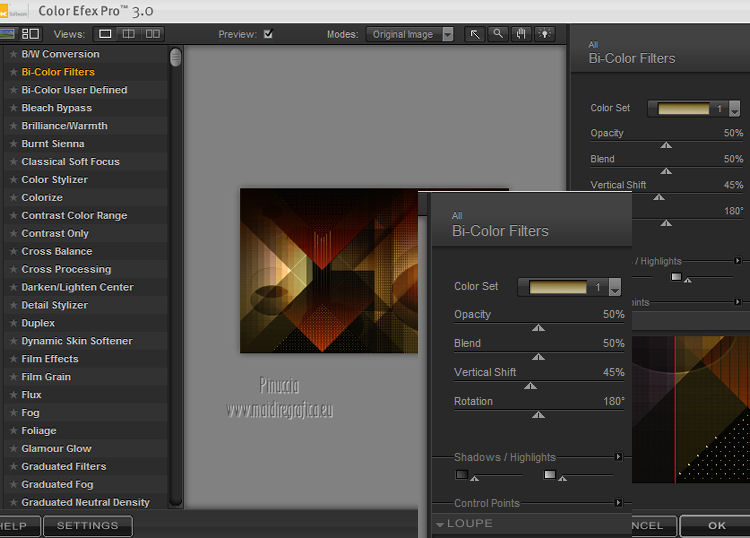Click the filter list scrollbar thumb

[x=176, y=57]
